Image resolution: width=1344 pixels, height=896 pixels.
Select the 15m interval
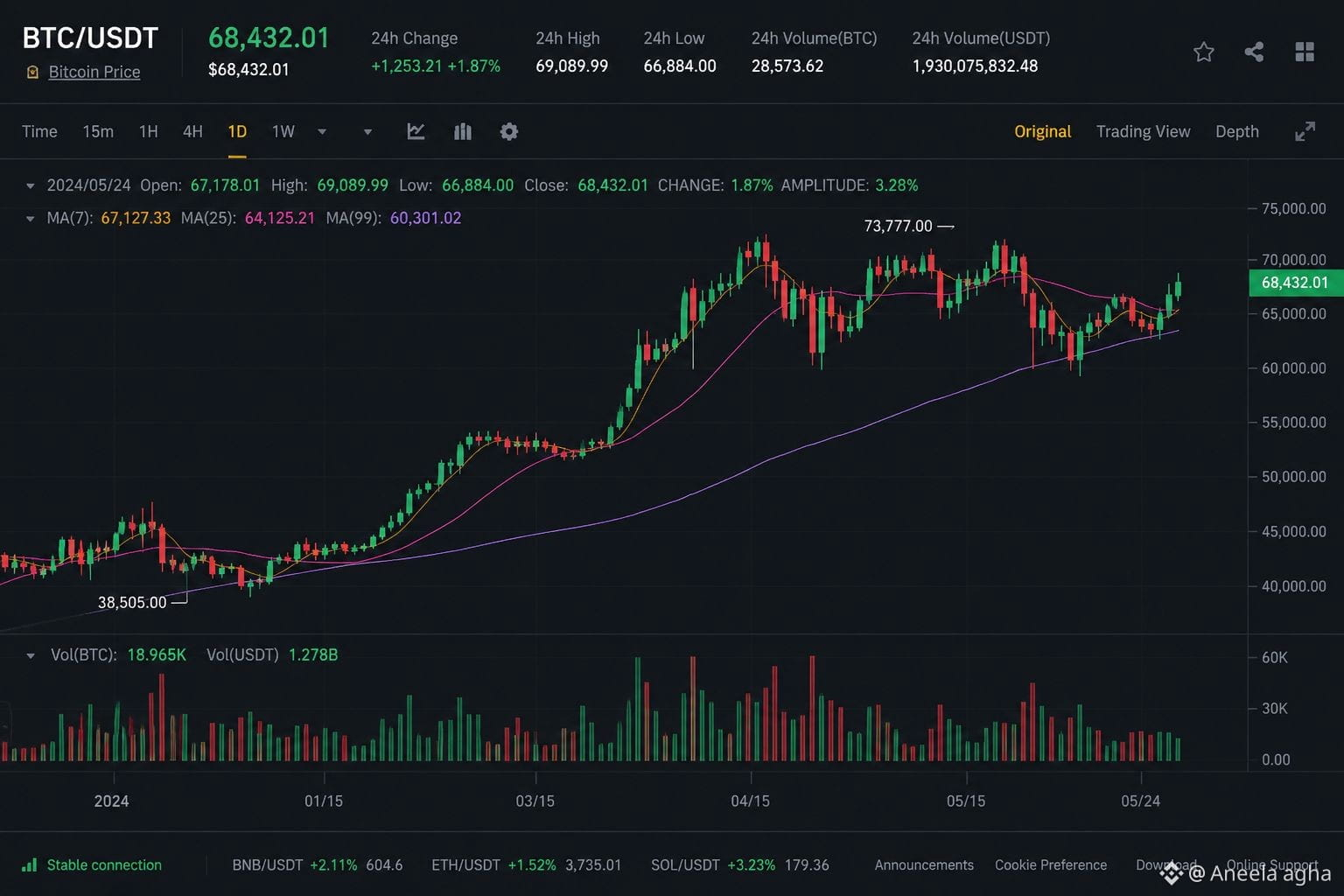point(98,131)
